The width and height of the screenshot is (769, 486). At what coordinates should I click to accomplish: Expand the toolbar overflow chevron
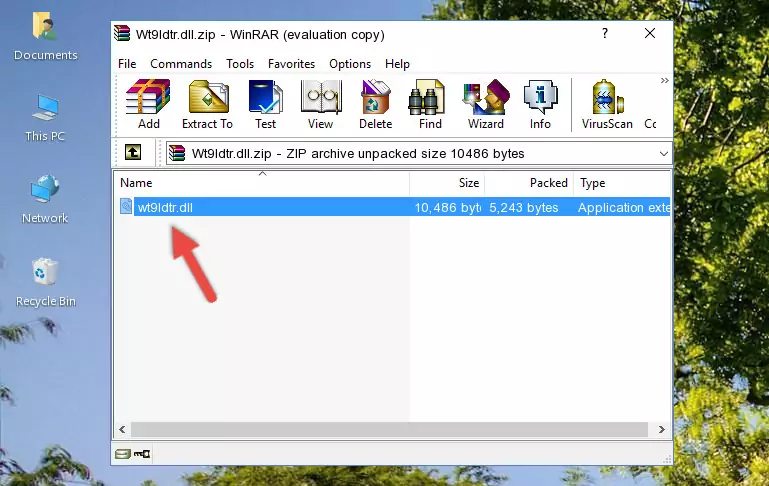664,80
